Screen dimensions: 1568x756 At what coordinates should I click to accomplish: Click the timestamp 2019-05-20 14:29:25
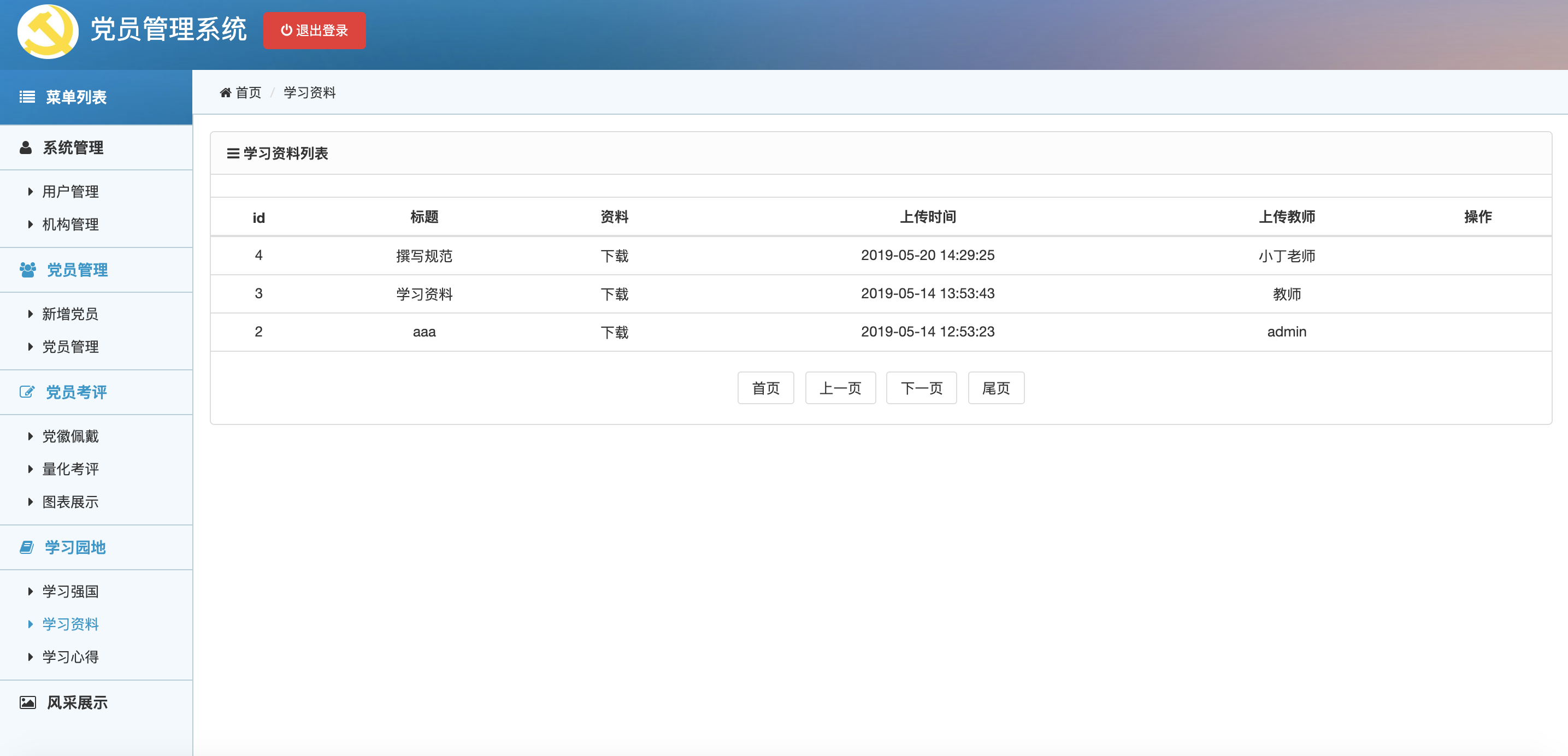tap(928, 255)
